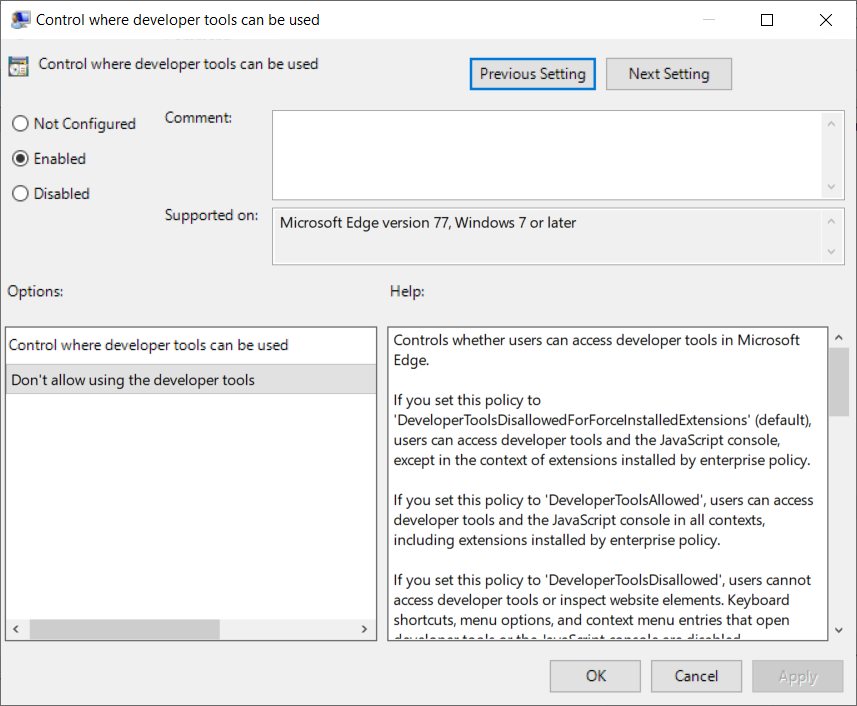Click inside the Comment text box
Viewport: 857px width, 706px height.
(x=547, y=155)
